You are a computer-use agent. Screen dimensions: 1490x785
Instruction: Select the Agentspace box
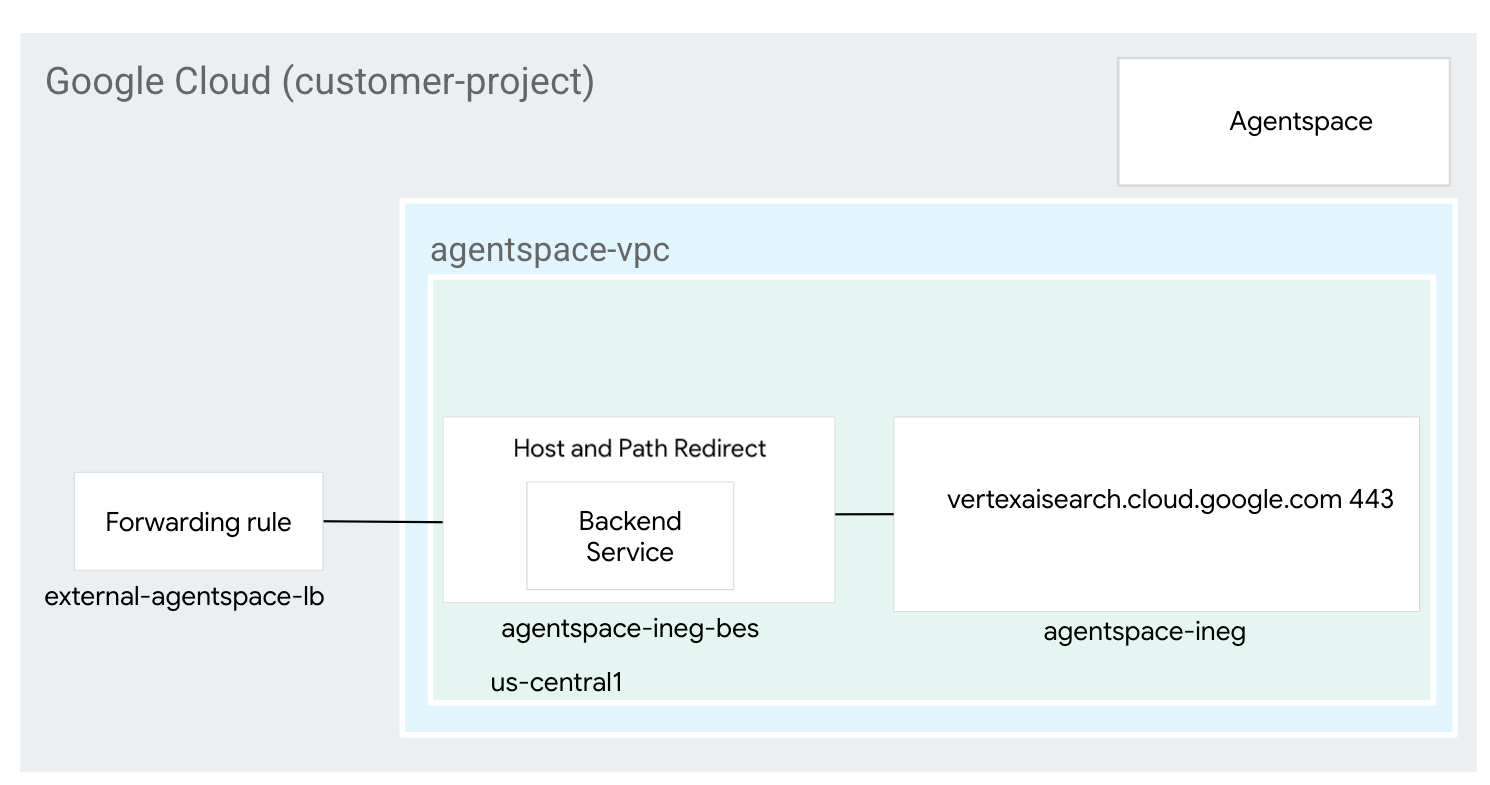(1283, 122)
